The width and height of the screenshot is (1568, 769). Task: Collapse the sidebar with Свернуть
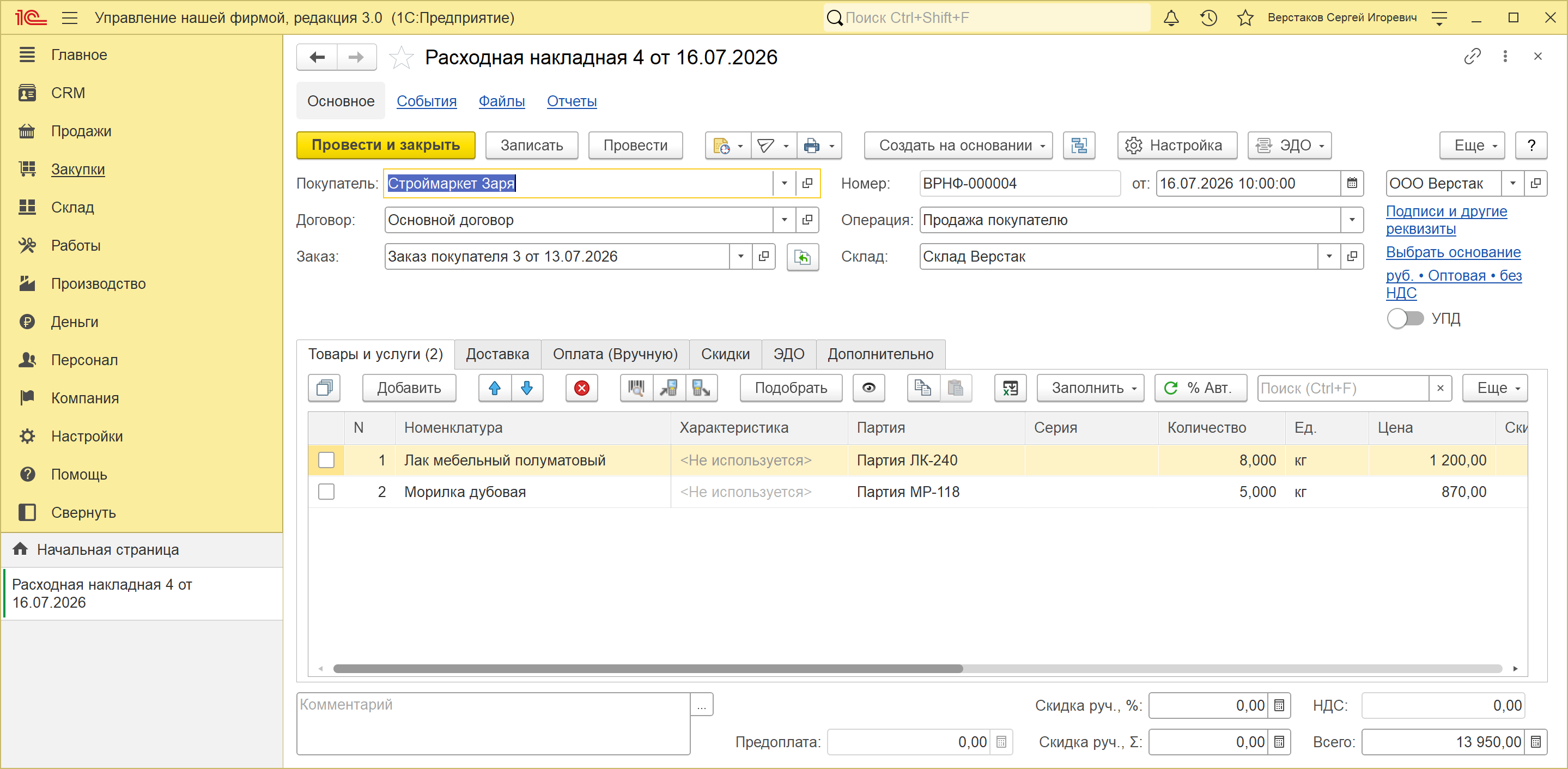coord(83,512)
